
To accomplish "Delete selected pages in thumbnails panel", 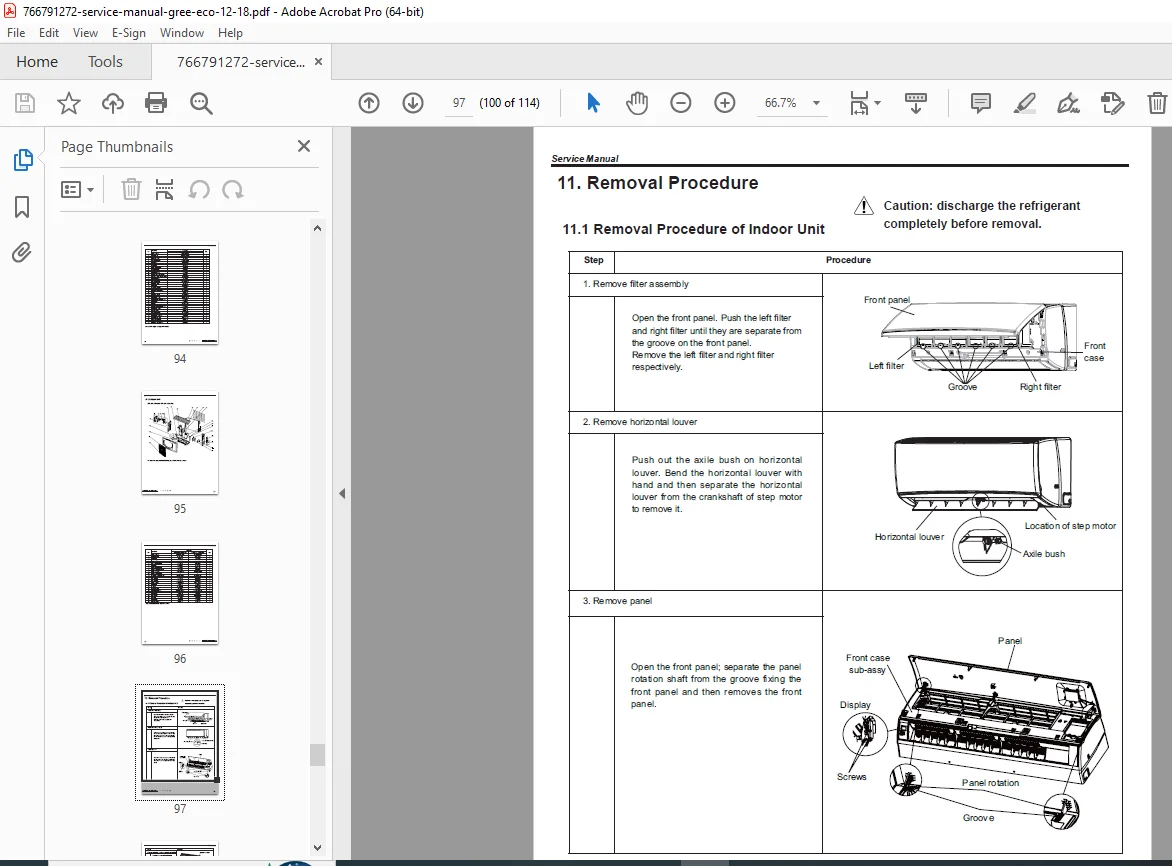I will [131, 190].
